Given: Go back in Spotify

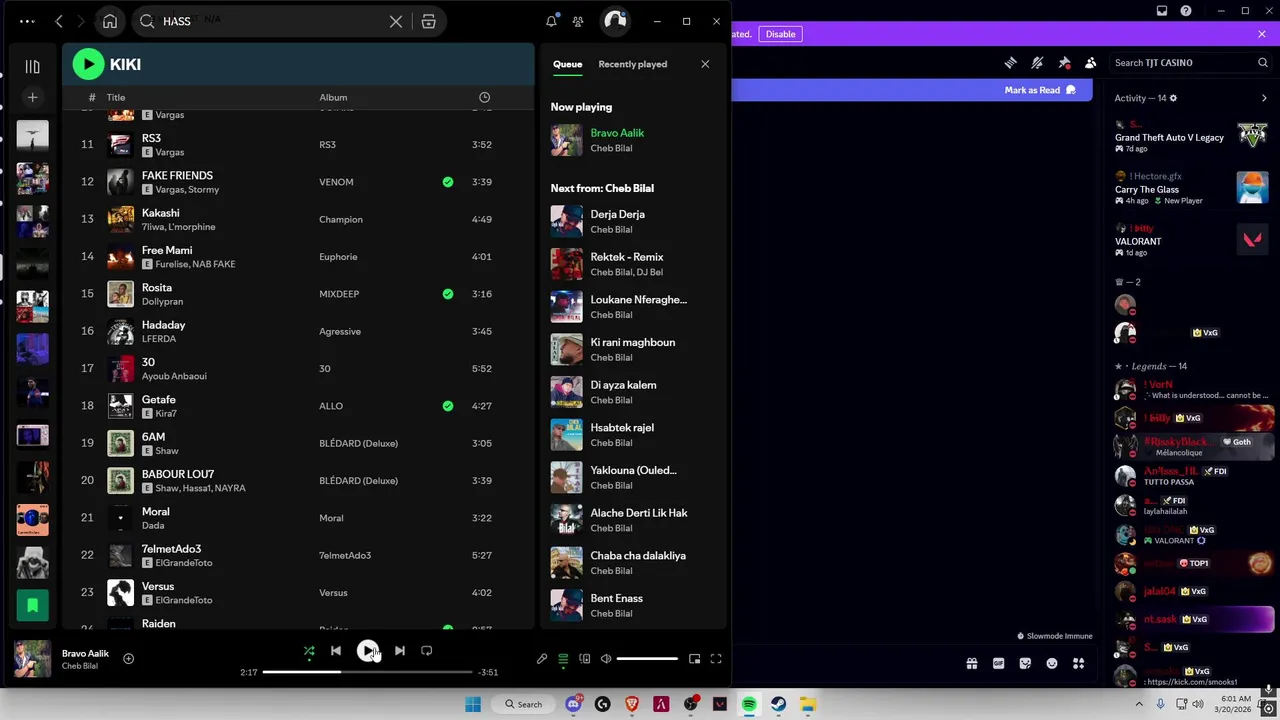Looking at the screenshot, I should click(x=59, y=21).
